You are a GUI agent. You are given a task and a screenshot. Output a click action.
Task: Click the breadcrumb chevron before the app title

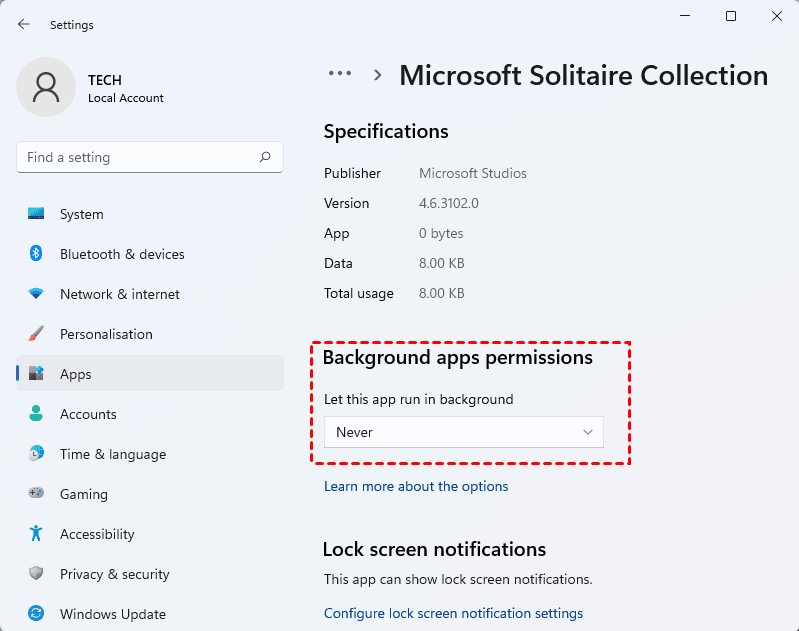click(x=378, y=75)
